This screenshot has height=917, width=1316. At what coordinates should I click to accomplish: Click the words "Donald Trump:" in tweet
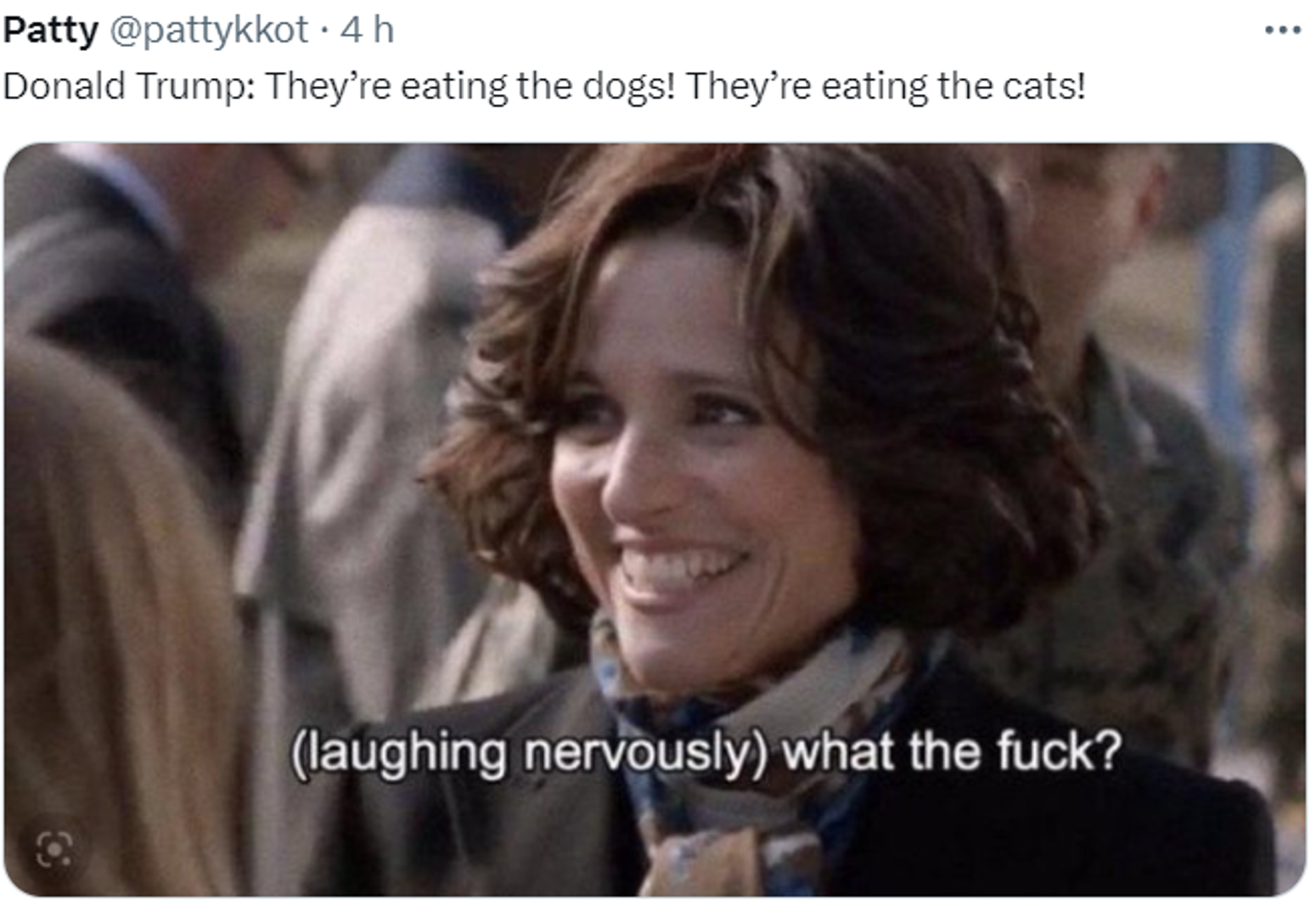tap(129, 86)
